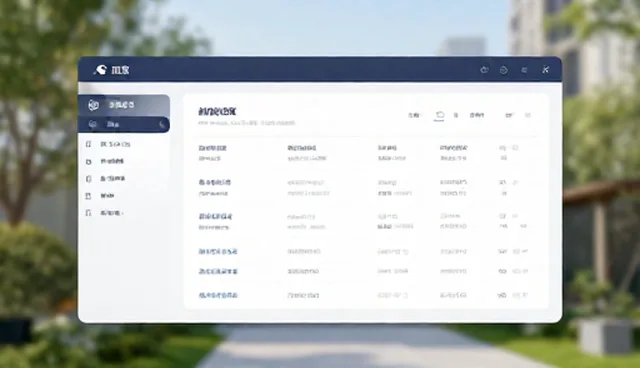Screen dimensions: 640x368
Task: Click the third of four title bar icons
Action: pos(524,70)
